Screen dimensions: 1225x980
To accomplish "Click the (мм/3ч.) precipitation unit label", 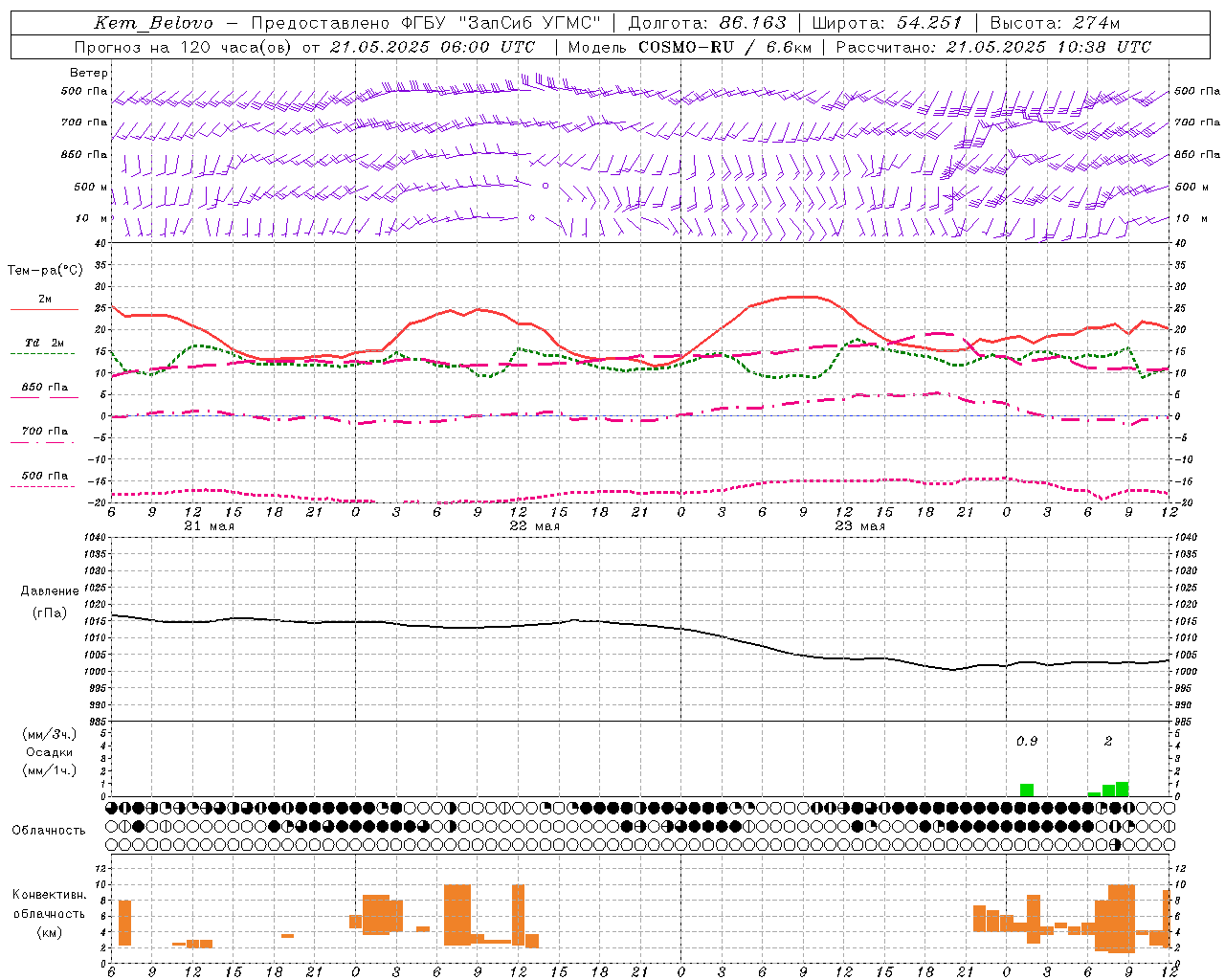I will tap(49, 734).
